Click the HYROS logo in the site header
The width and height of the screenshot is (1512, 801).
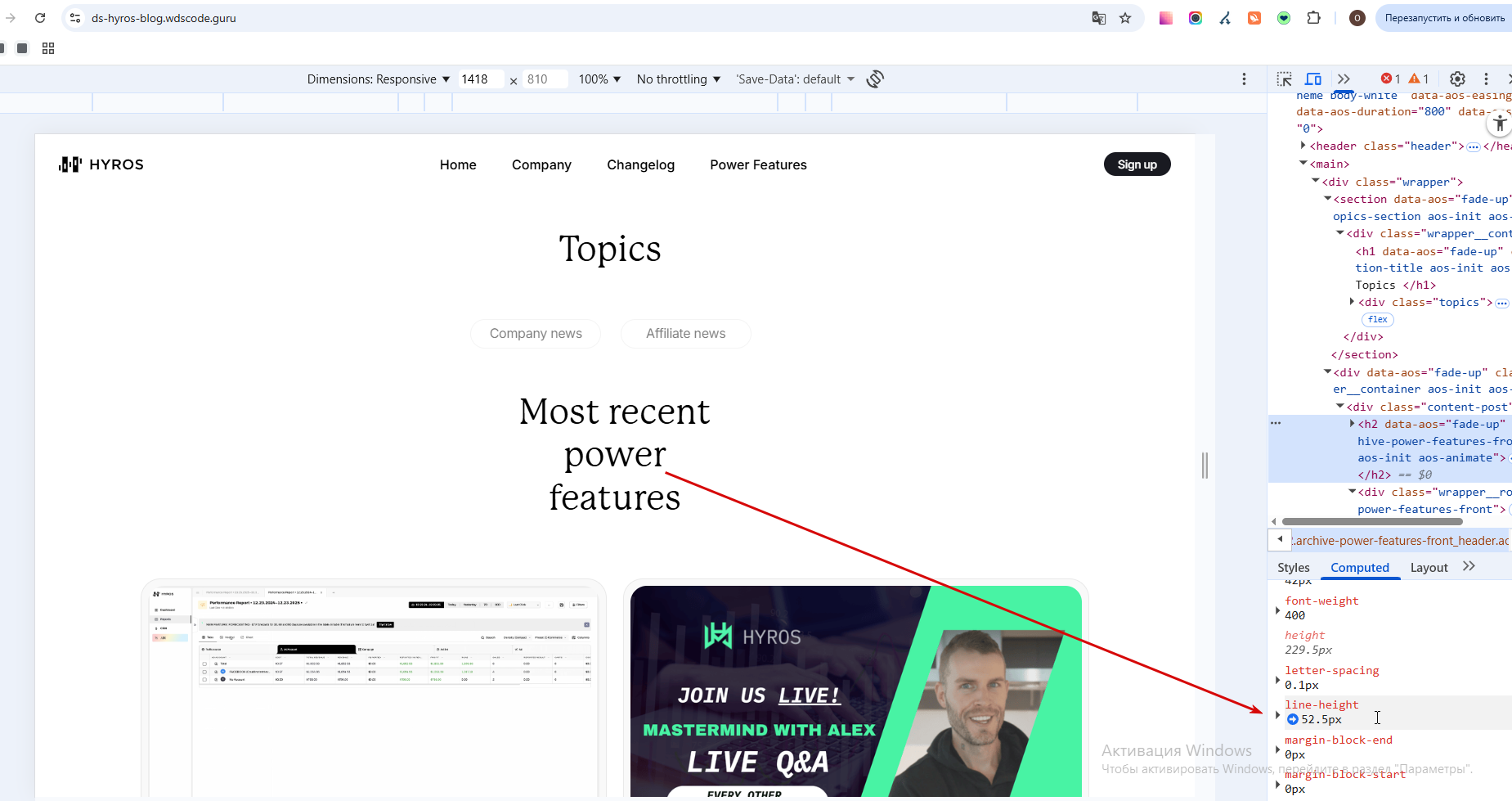point(101,164)
